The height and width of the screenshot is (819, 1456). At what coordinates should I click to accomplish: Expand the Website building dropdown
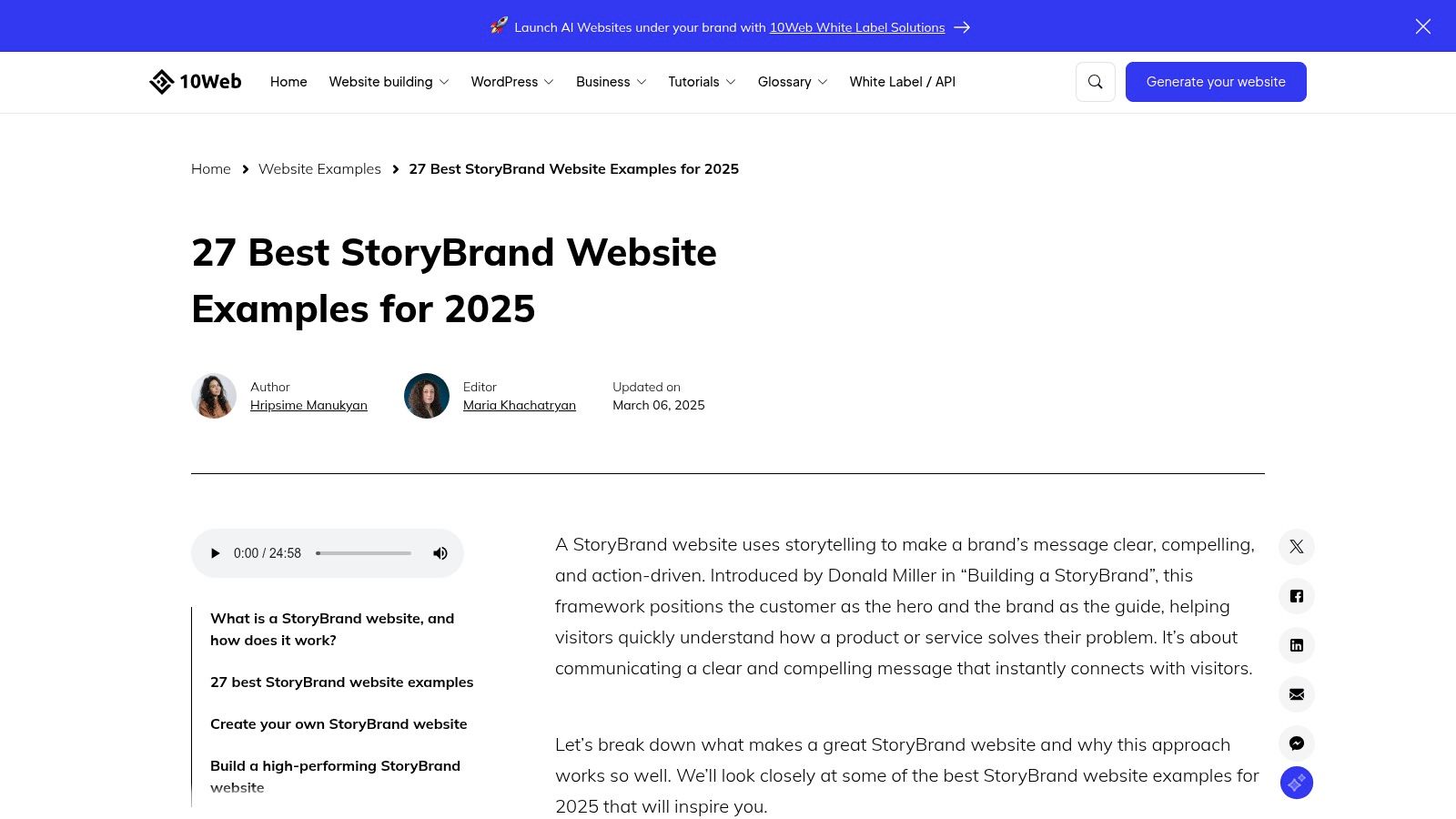coord(389,82)
